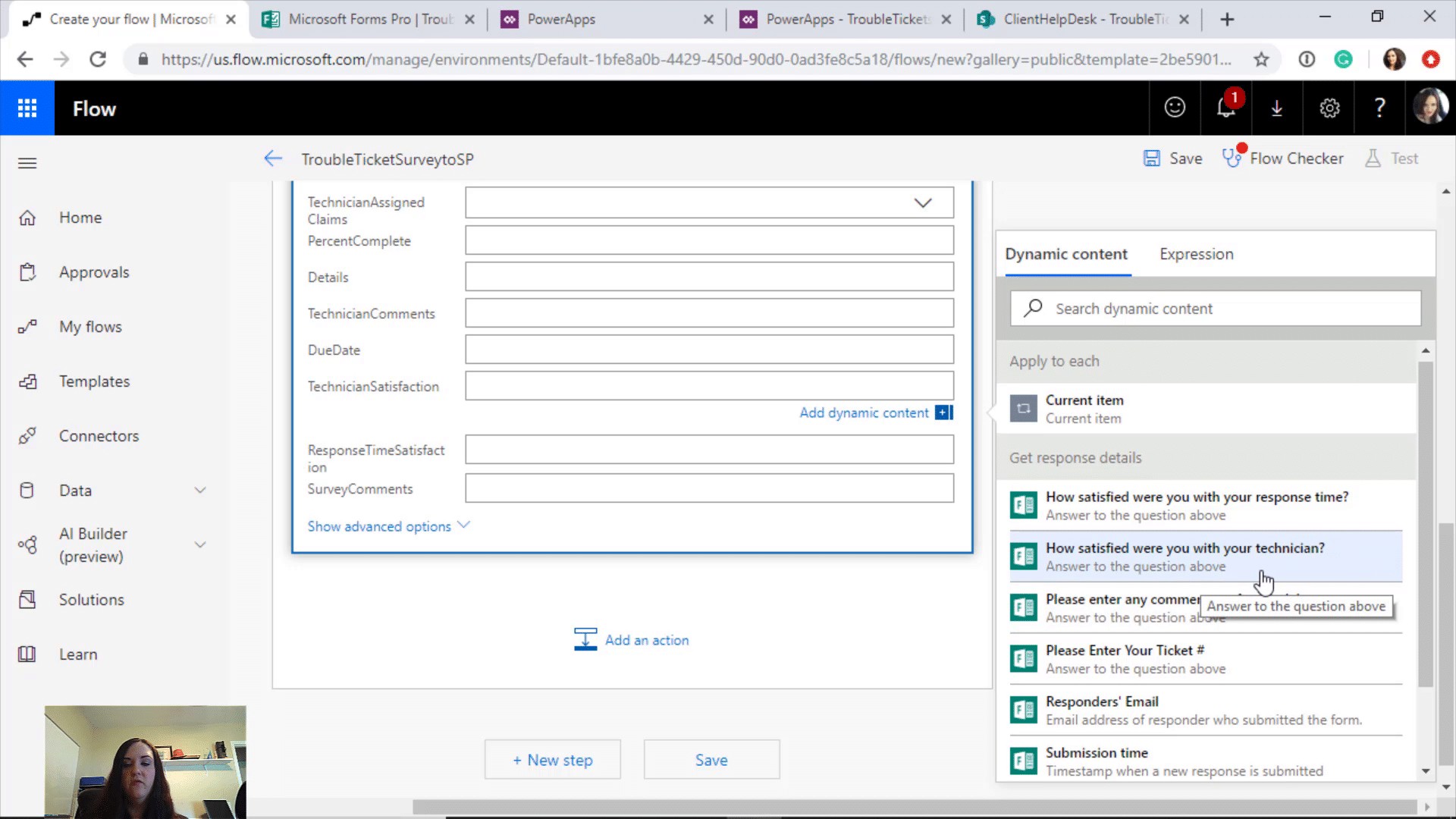This screenshot has height=819, width=1456.
Task: Insert 'How satisfied were you with your response time?'
Action: point(1206,505)
